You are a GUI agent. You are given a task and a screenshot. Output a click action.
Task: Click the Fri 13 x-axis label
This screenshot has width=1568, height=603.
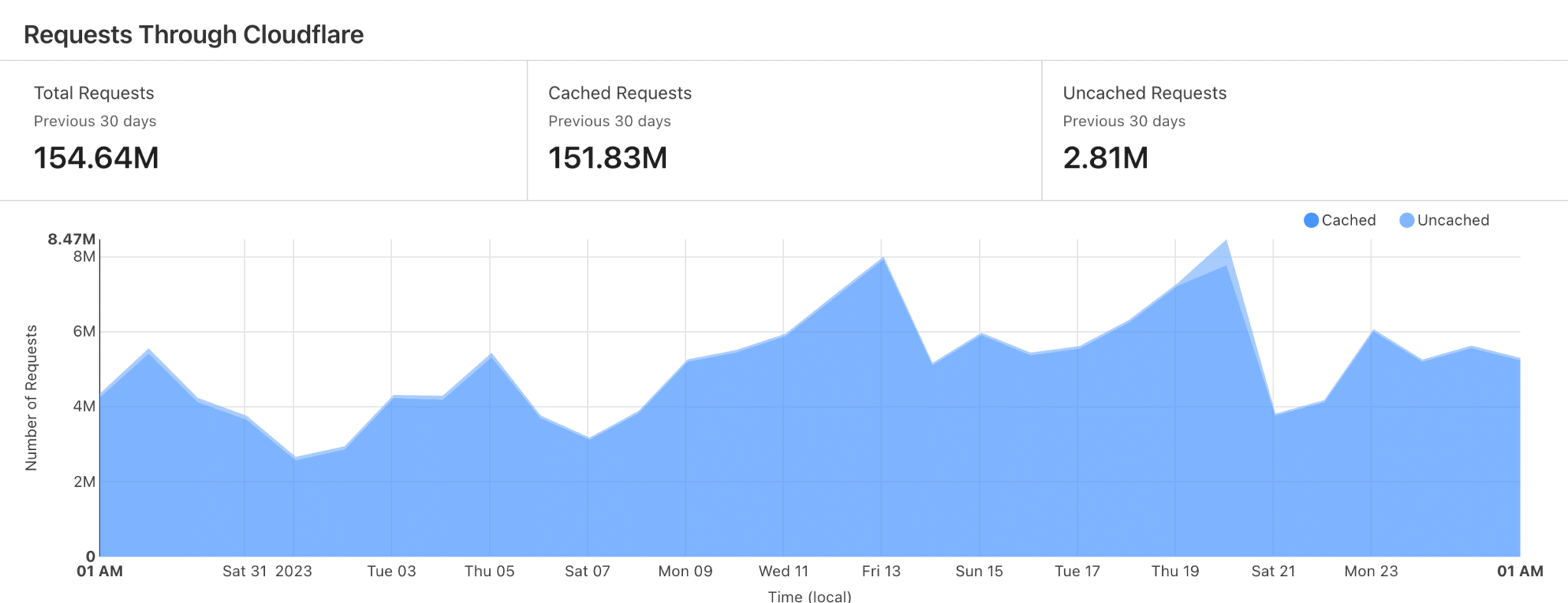pyautogui.click(x=881, y=572)
